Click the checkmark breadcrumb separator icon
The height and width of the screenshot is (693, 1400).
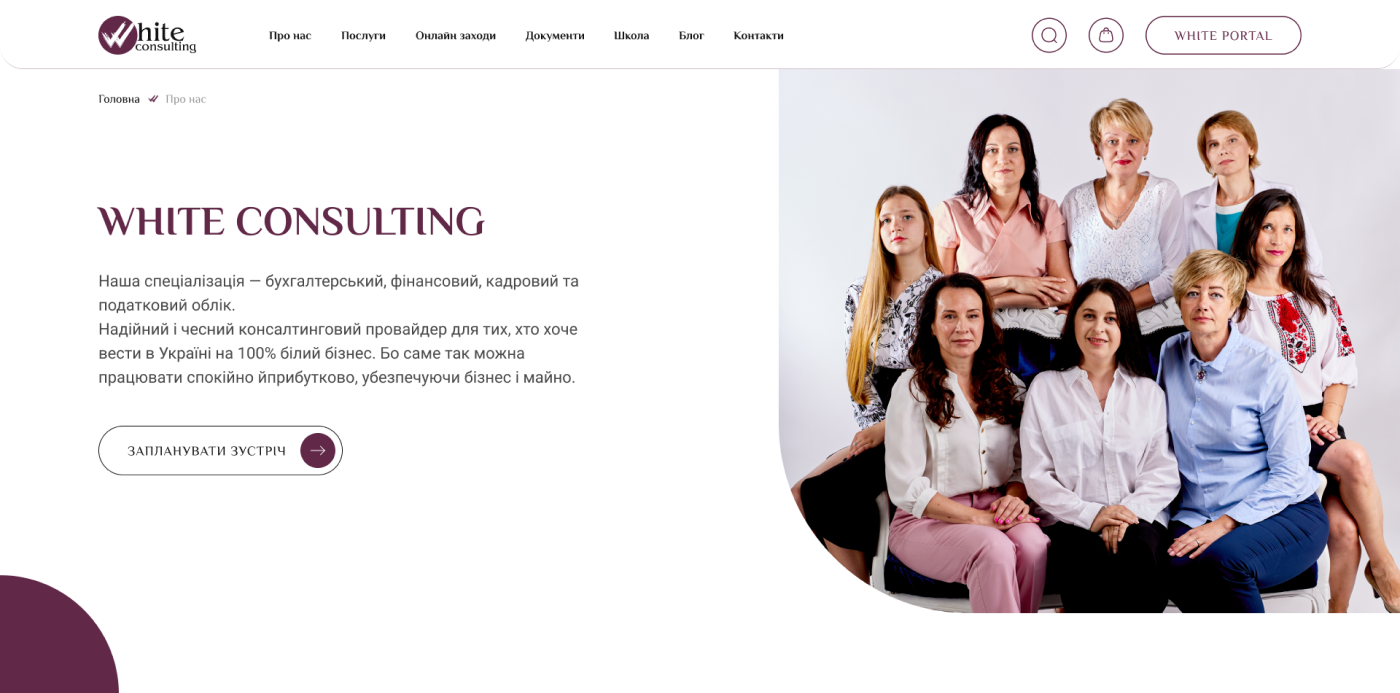point(153,99)
